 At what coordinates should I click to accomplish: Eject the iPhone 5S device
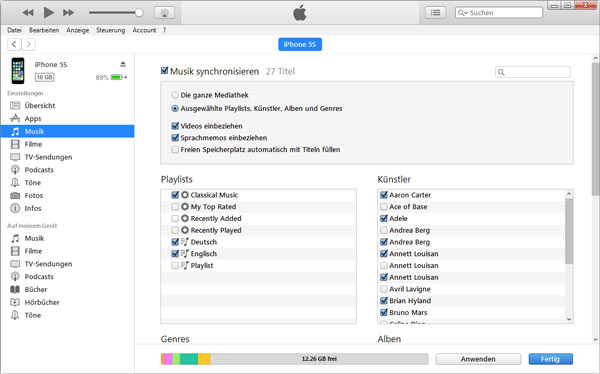(x=123, y=64)
